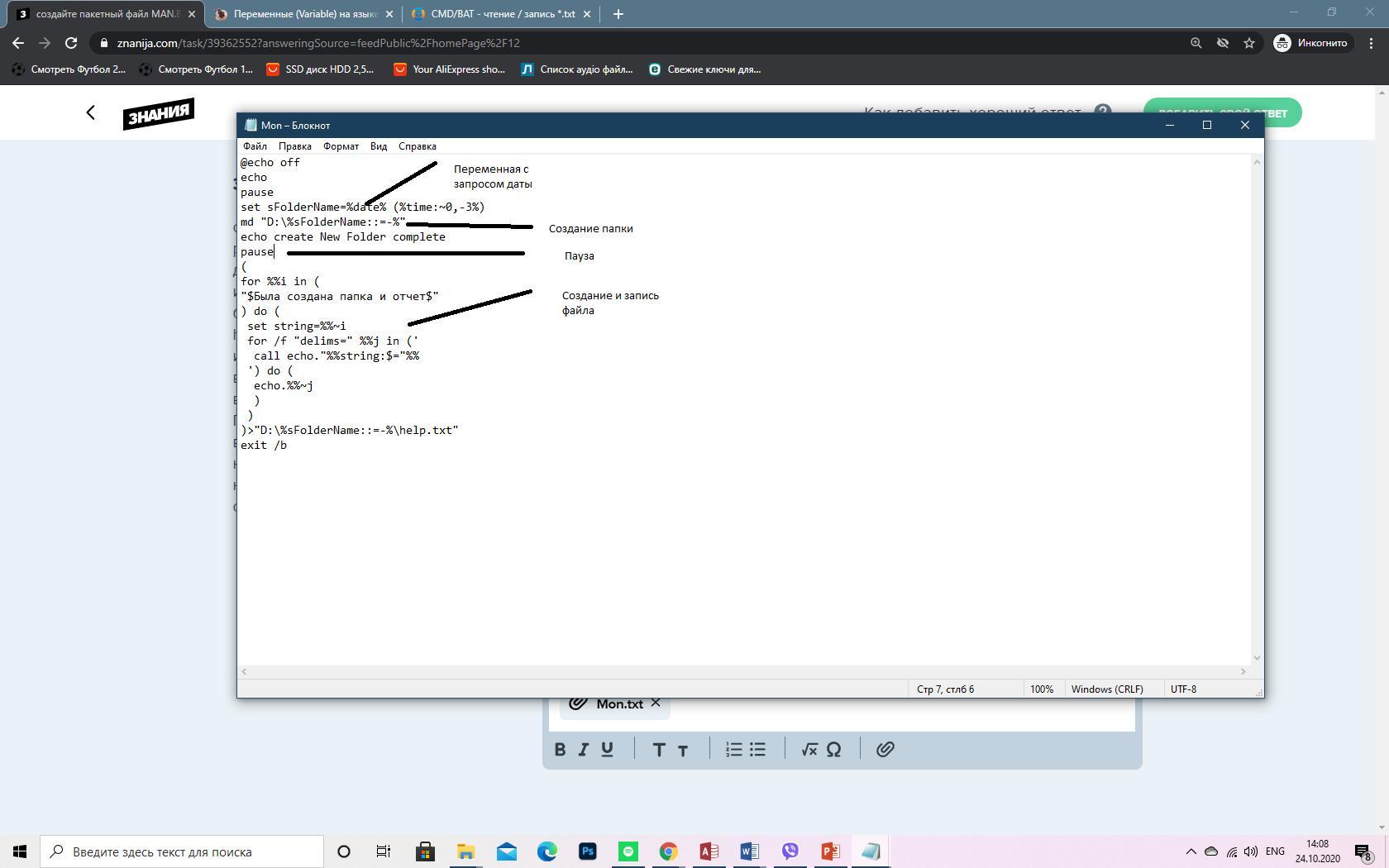Open the Справка menu in Notepad
Viewport: 1389px width, 868px height.
(x=418, y=146)
